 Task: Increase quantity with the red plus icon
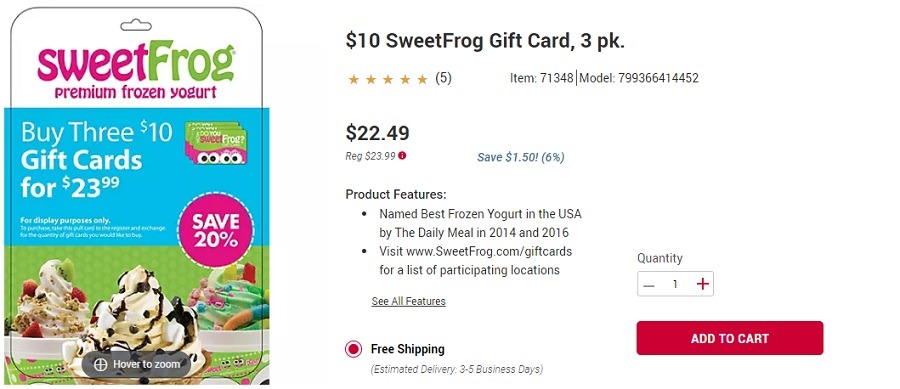click(702, 284)
